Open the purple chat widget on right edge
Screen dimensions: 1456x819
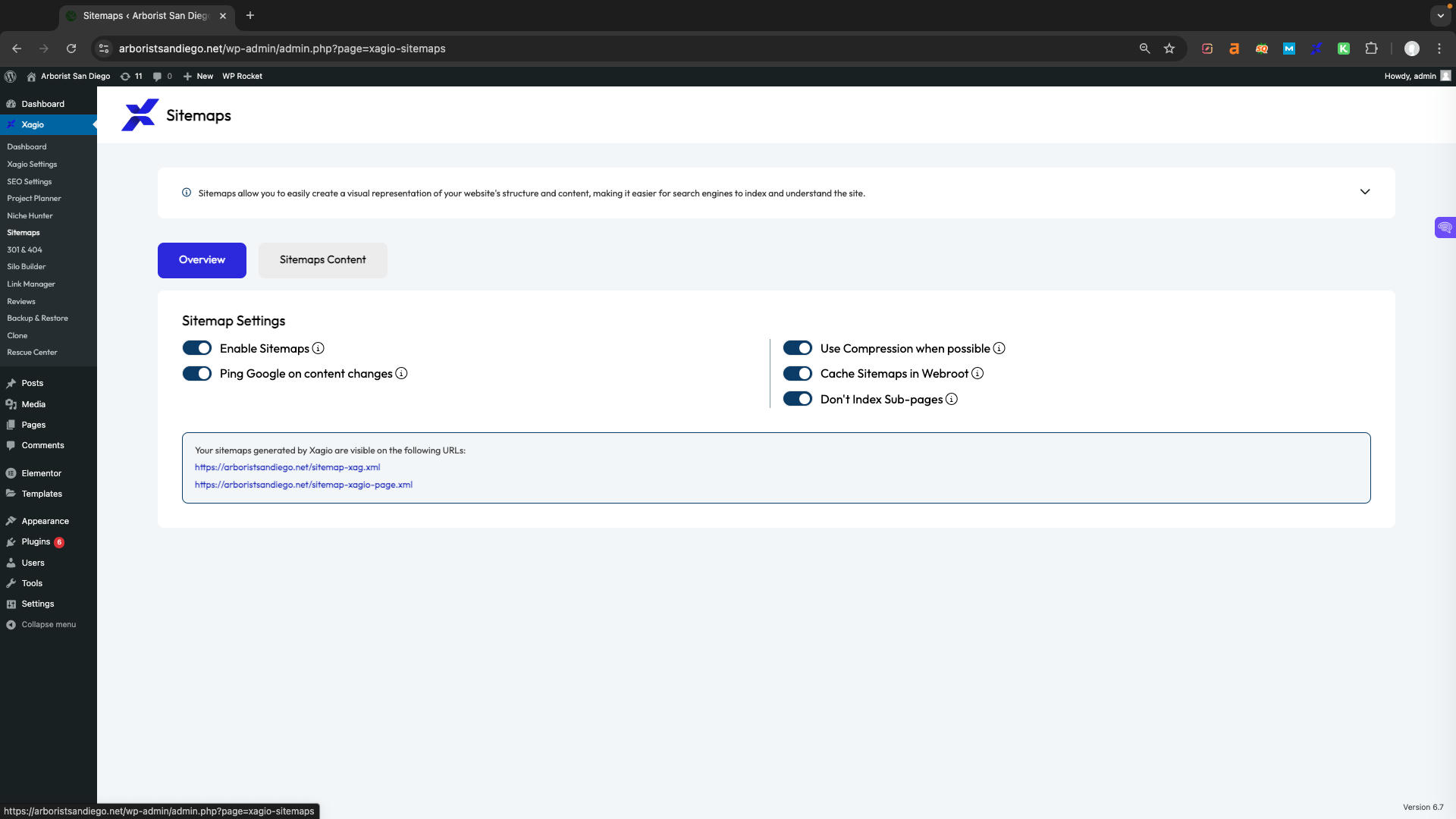1445,227
